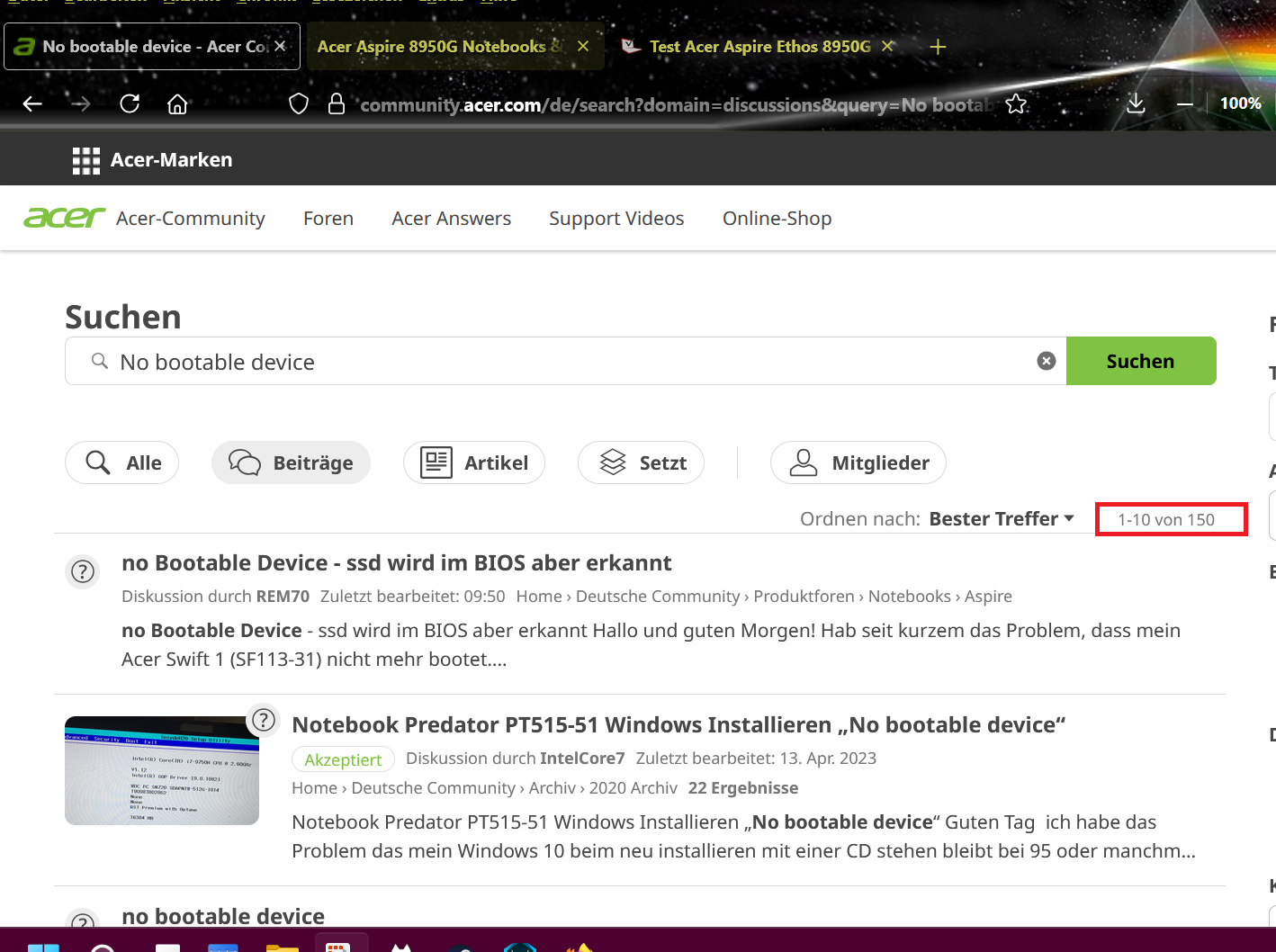1276x952 pixels.
Task: Open the Foren menu
Action: (328, 219)
